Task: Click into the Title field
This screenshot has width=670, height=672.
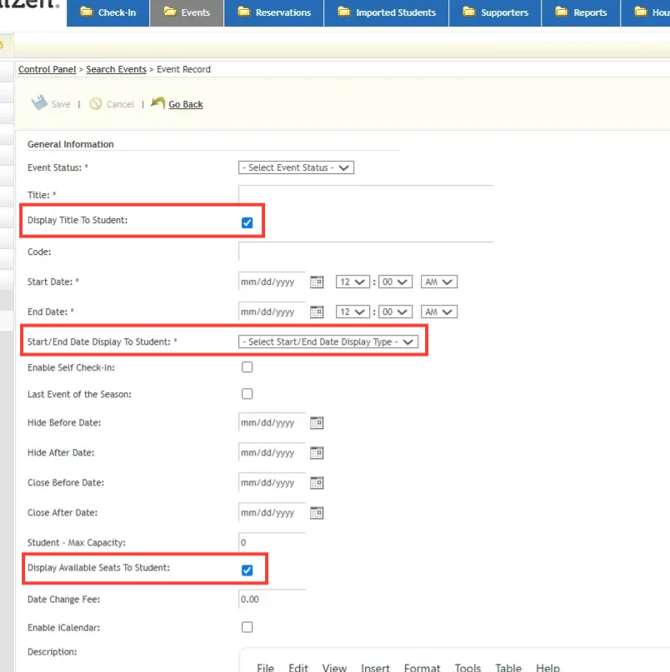Action: point(366,194)
